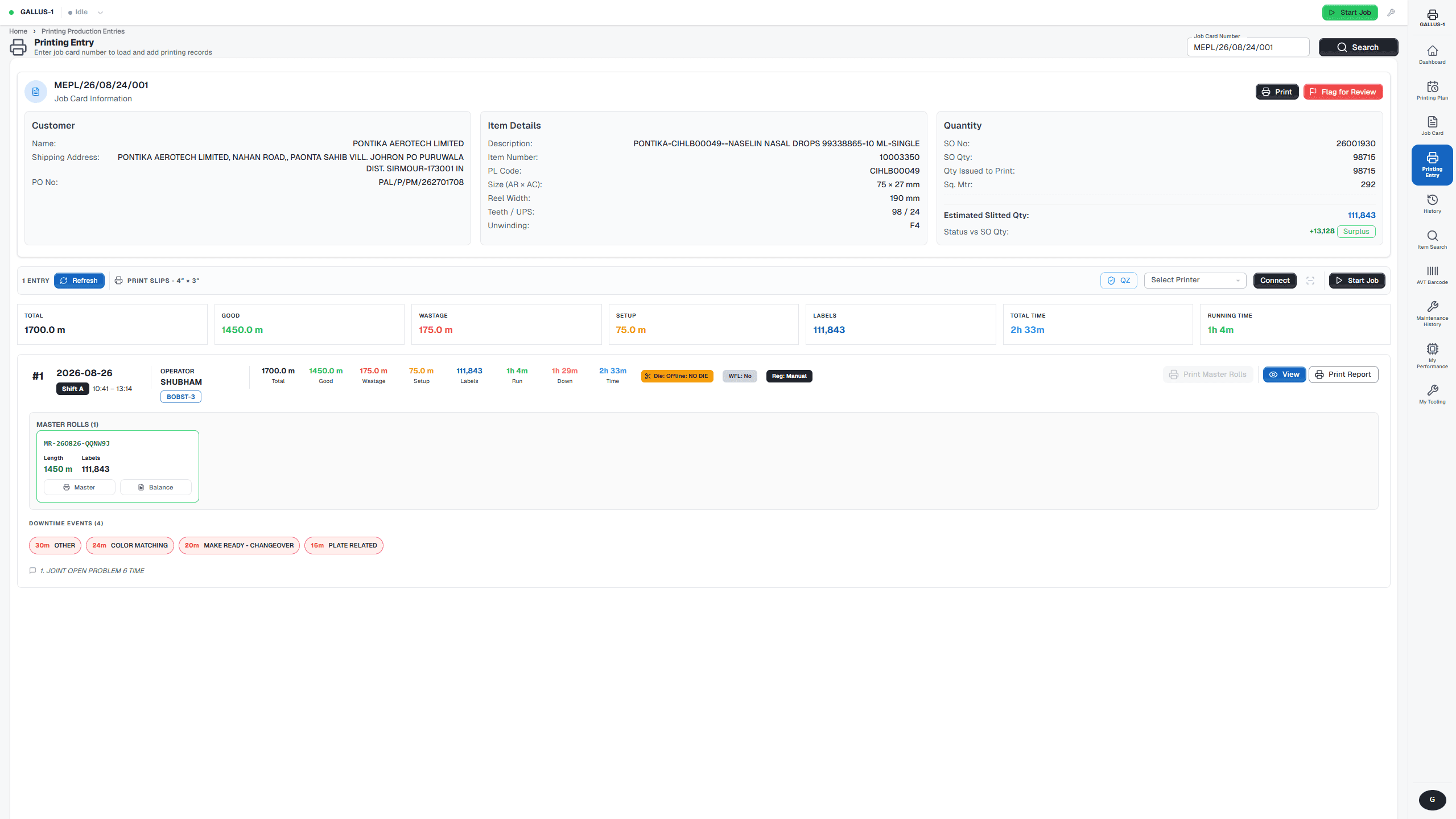Click Master button on roll MR-260826-QQNW9J

(79, 487)
